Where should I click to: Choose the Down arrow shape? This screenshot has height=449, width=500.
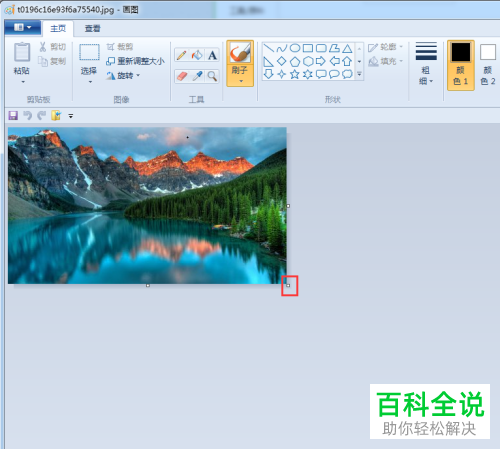pos(269,74)
